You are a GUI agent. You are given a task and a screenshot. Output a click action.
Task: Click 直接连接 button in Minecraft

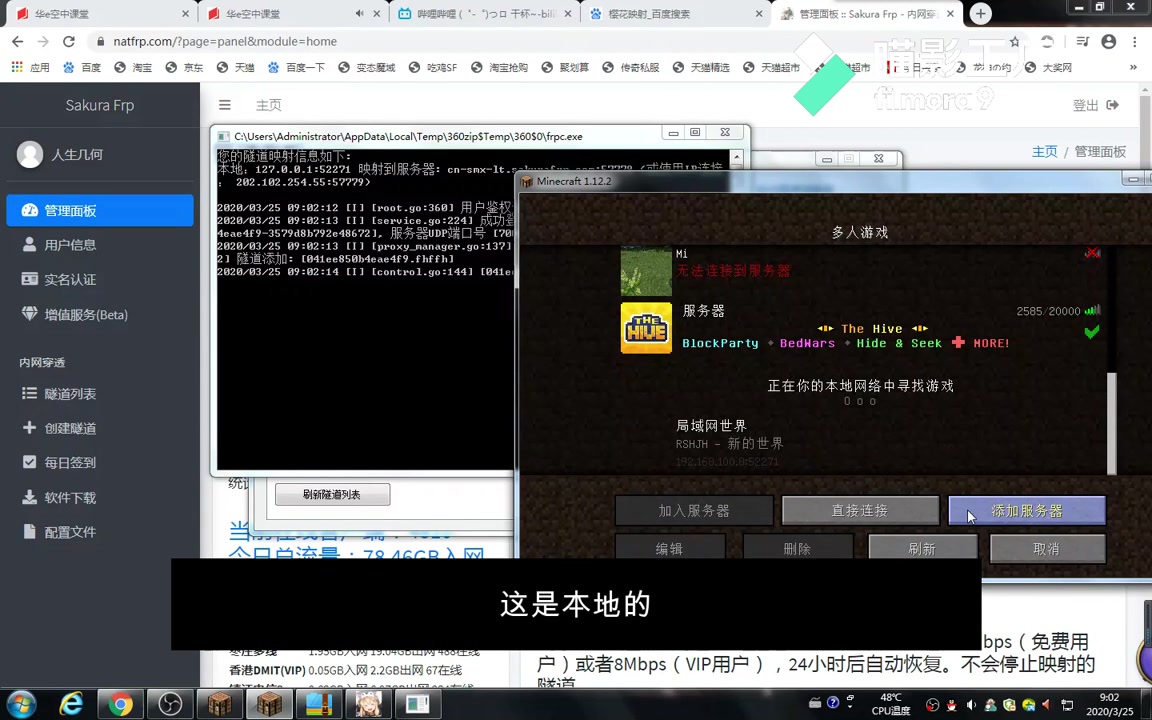860,511
